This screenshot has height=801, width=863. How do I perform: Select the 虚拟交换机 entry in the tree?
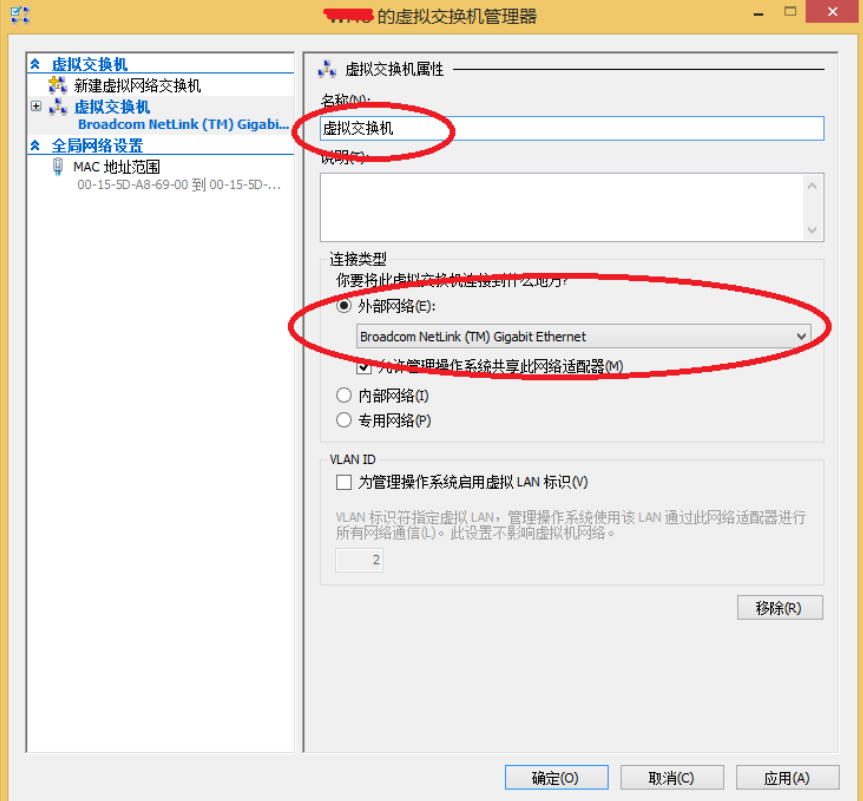112,107
